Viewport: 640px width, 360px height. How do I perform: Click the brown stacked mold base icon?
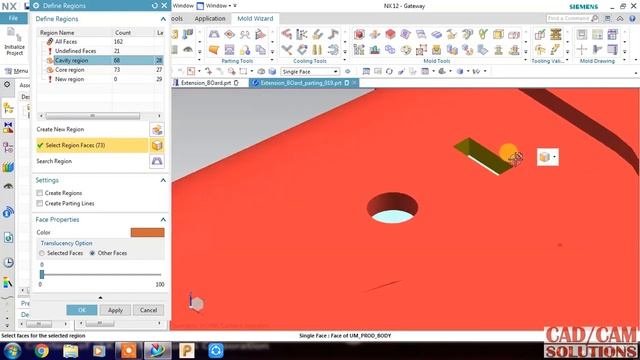pyautogui.click(x=556, y=34)
